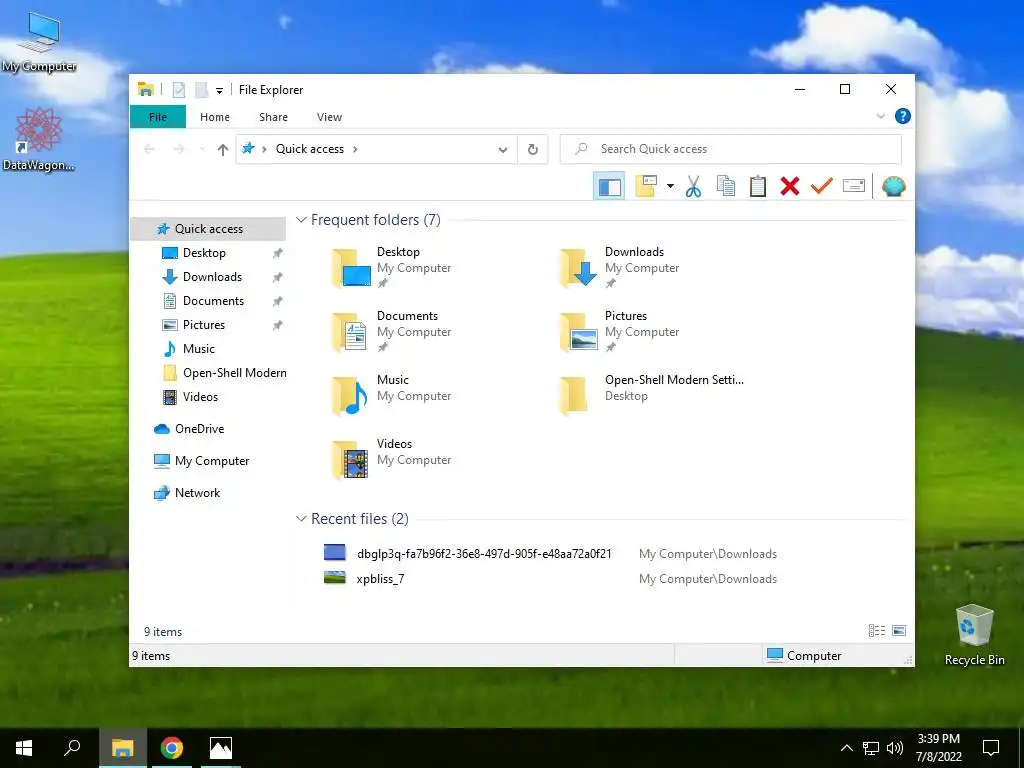Screen dimensions: 1024x768
Task: Click the Windows Start button
Action: click(24, 748)
